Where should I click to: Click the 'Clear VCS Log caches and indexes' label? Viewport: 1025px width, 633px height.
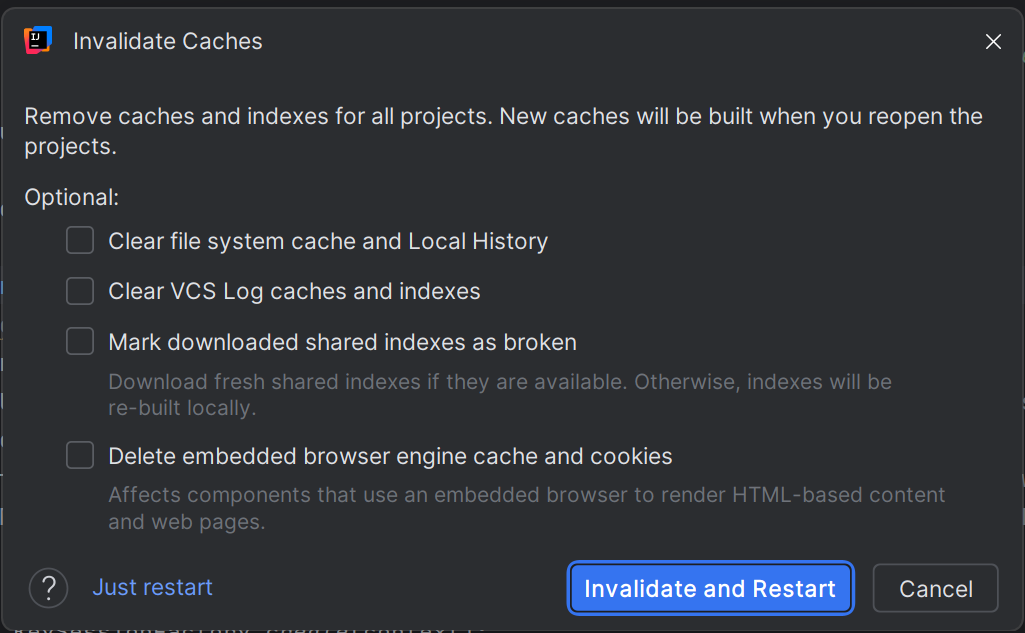point(294,292)
